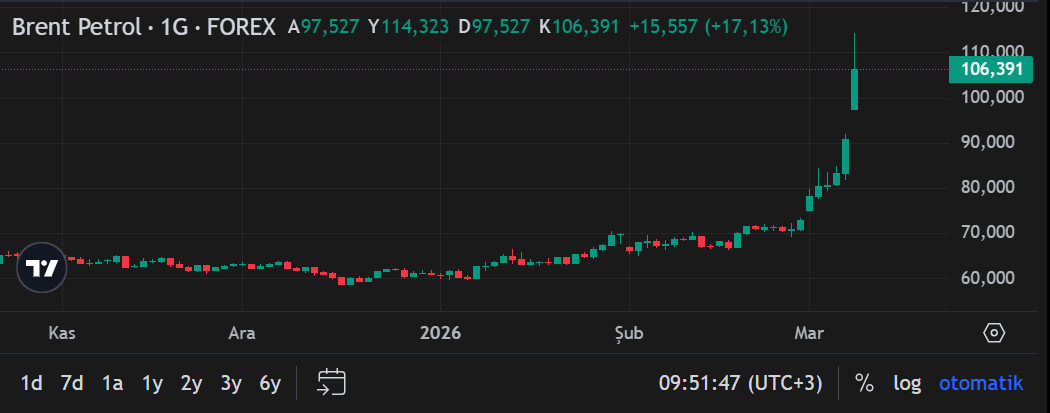The image size is (1050, 413).
Task: Open timezone menu showing UTC+3 clock
Action: pyautogui.click(x=740, y=382)
